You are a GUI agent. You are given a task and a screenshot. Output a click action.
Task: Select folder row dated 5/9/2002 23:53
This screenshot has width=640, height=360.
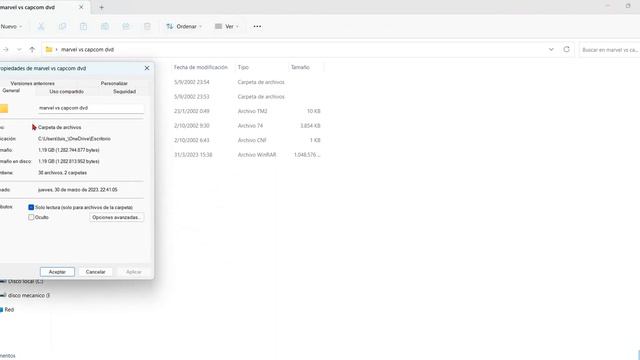point(247,97)
